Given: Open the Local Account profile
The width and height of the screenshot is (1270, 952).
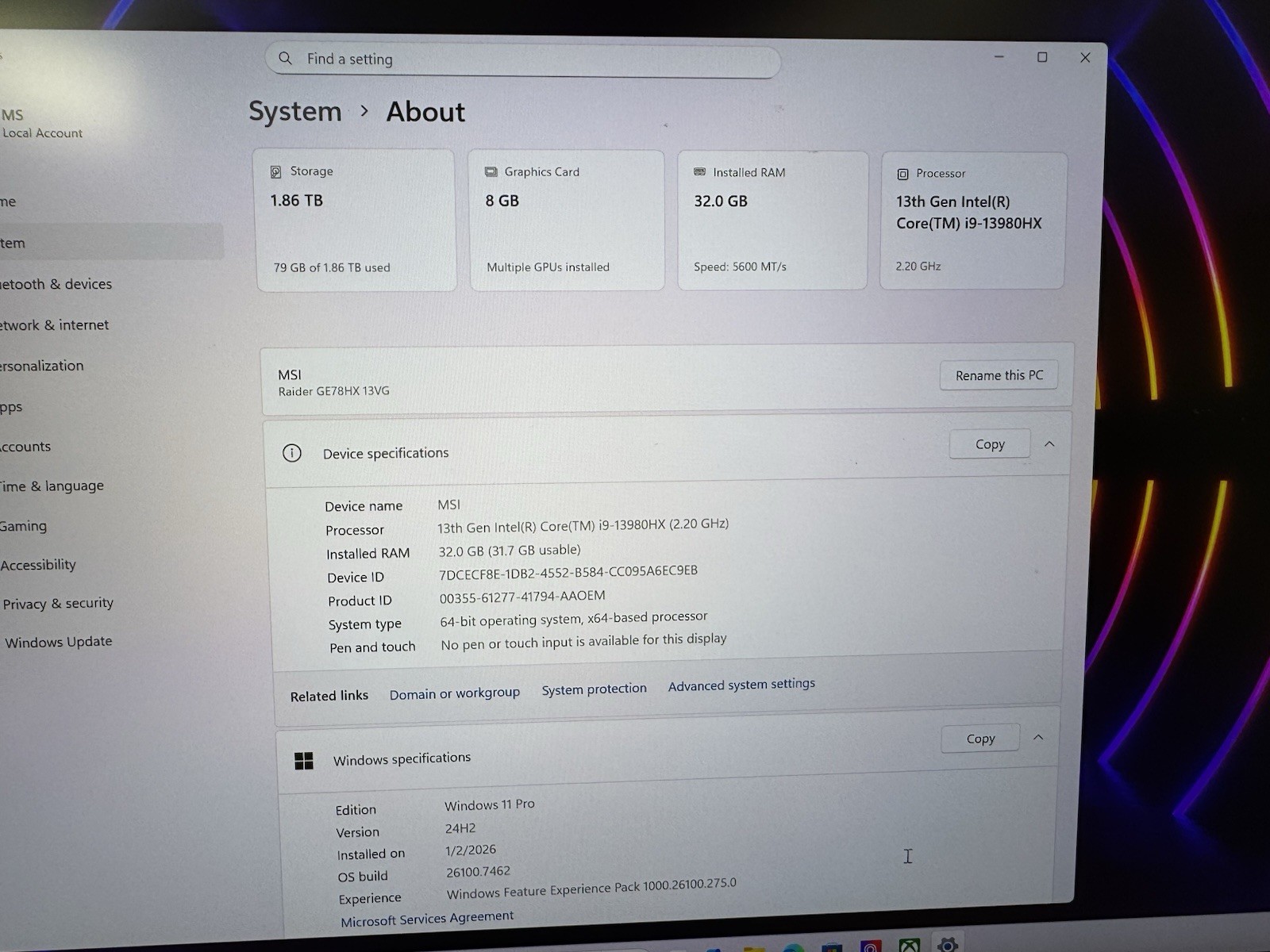Looking at the screenshot, I should pos(43,124).
